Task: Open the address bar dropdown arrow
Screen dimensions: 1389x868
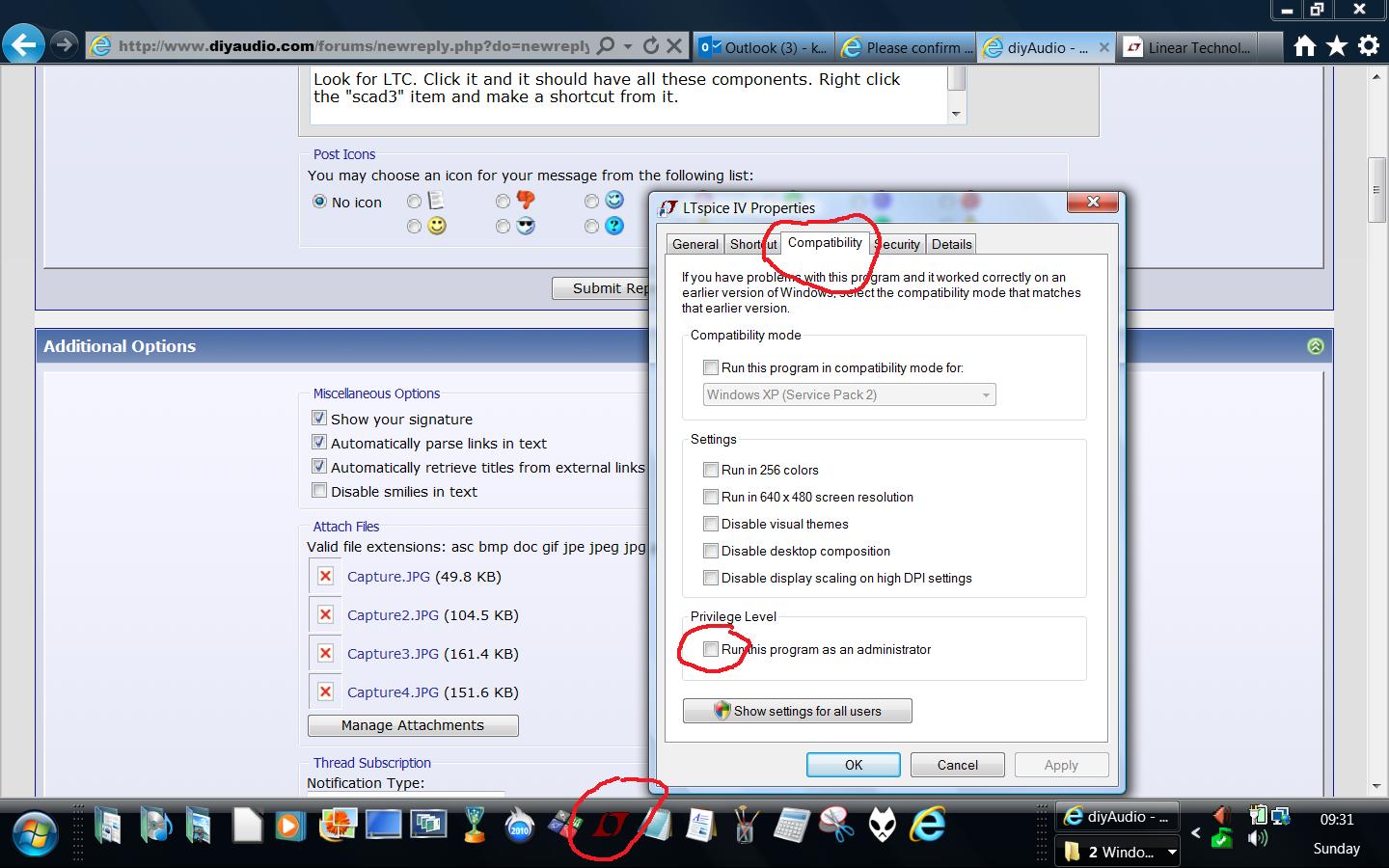Action: (x=628, y=45)
